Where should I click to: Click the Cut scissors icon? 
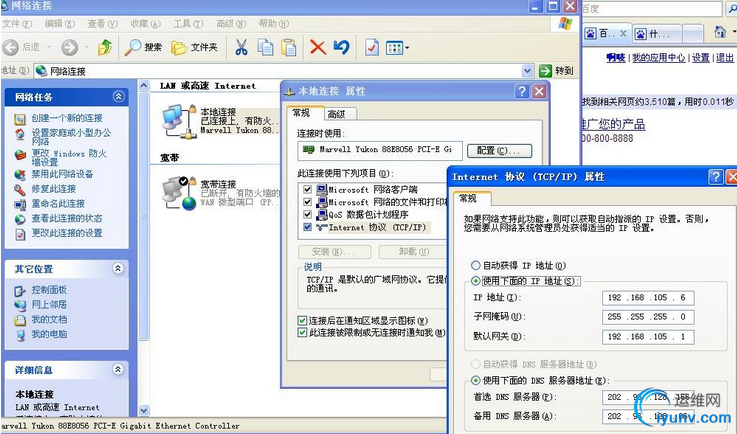pyautogui.click(x=241, y=47)
